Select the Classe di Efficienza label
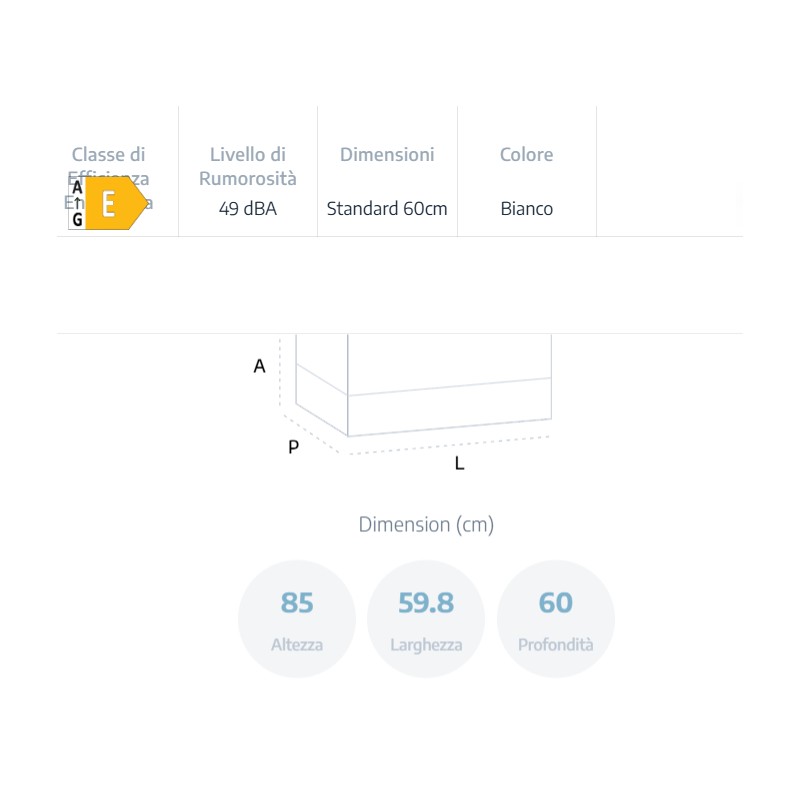Viewport: 800px width, 800px height. click(108, 178)
